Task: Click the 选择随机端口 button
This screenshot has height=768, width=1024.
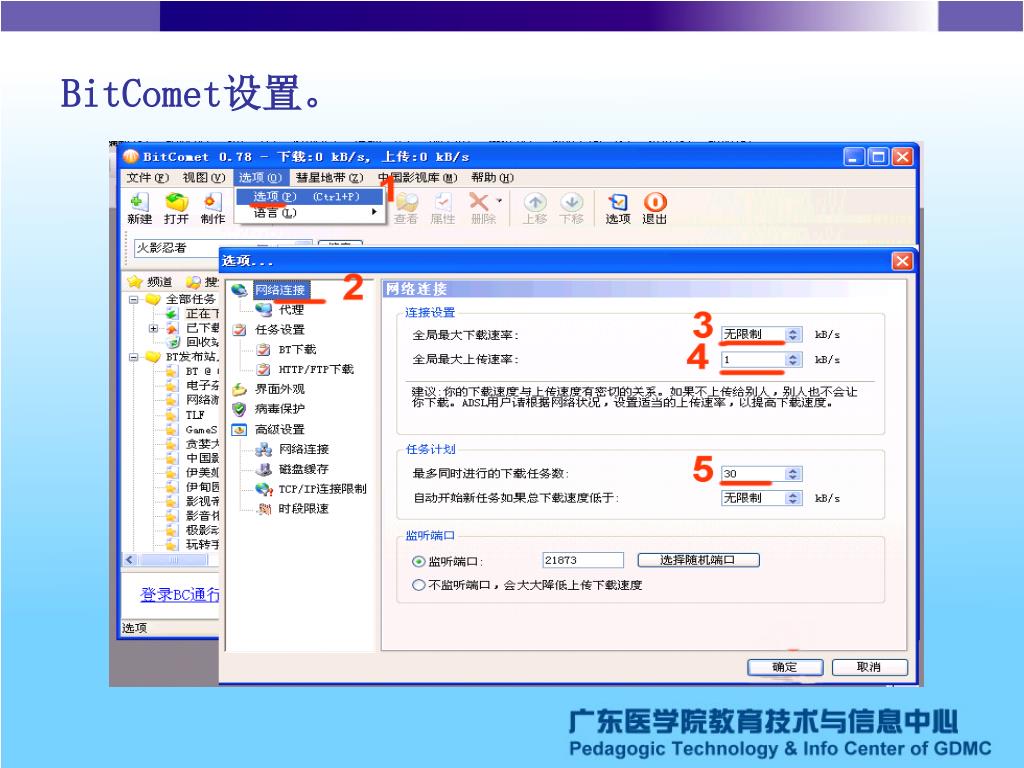Action: pos(698,560)
